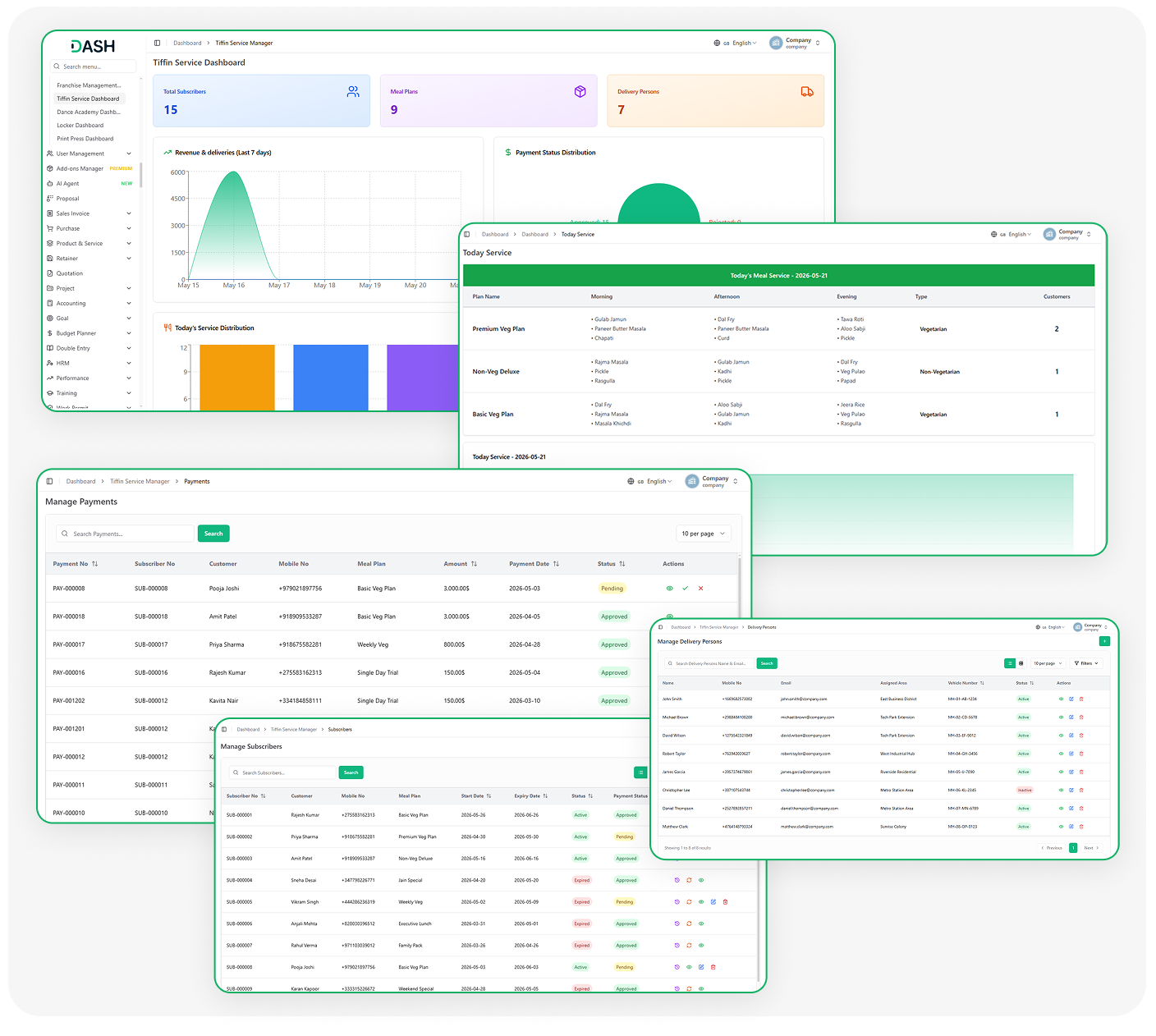Delete subscriber SUB-000008 with trash icon
This screenshot has height=1036, width=1156.
pyautogui.click(x=713, y=967)
